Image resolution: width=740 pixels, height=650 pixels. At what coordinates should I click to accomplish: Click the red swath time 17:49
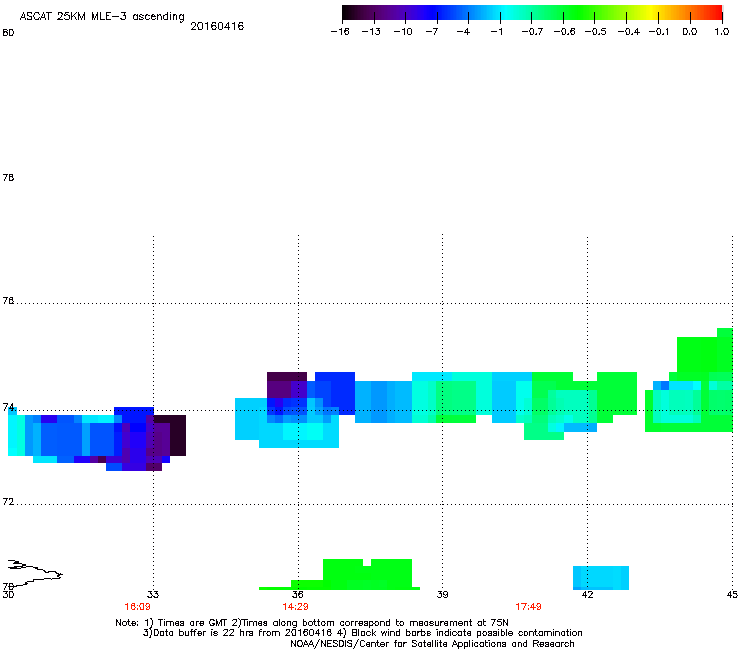528,607
